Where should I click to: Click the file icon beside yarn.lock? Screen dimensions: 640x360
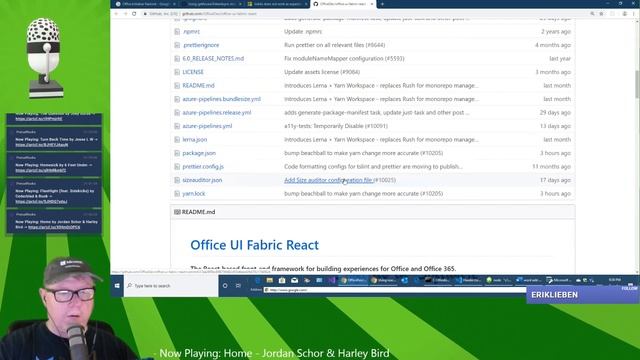pos(177,193)
